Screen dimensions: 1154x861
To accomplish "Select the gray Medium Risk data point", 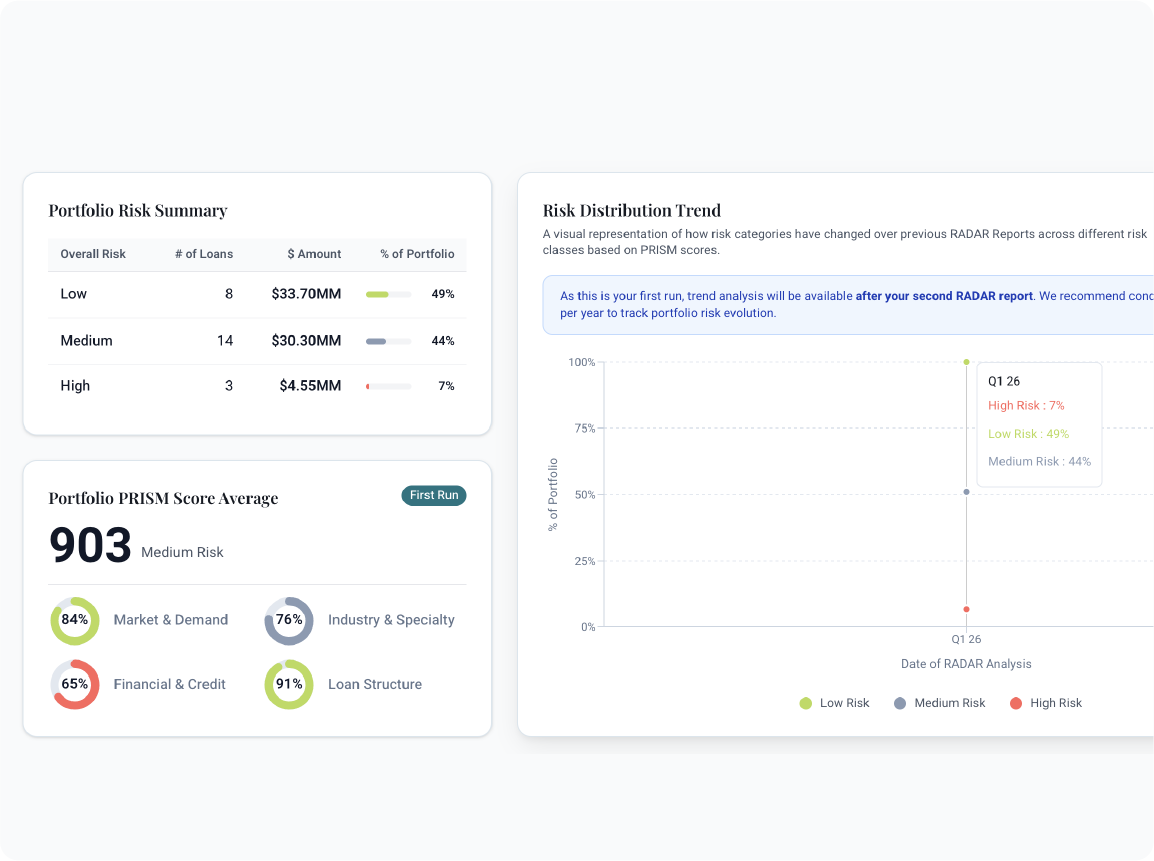I will pyautogui.click(x=966, y=491).
